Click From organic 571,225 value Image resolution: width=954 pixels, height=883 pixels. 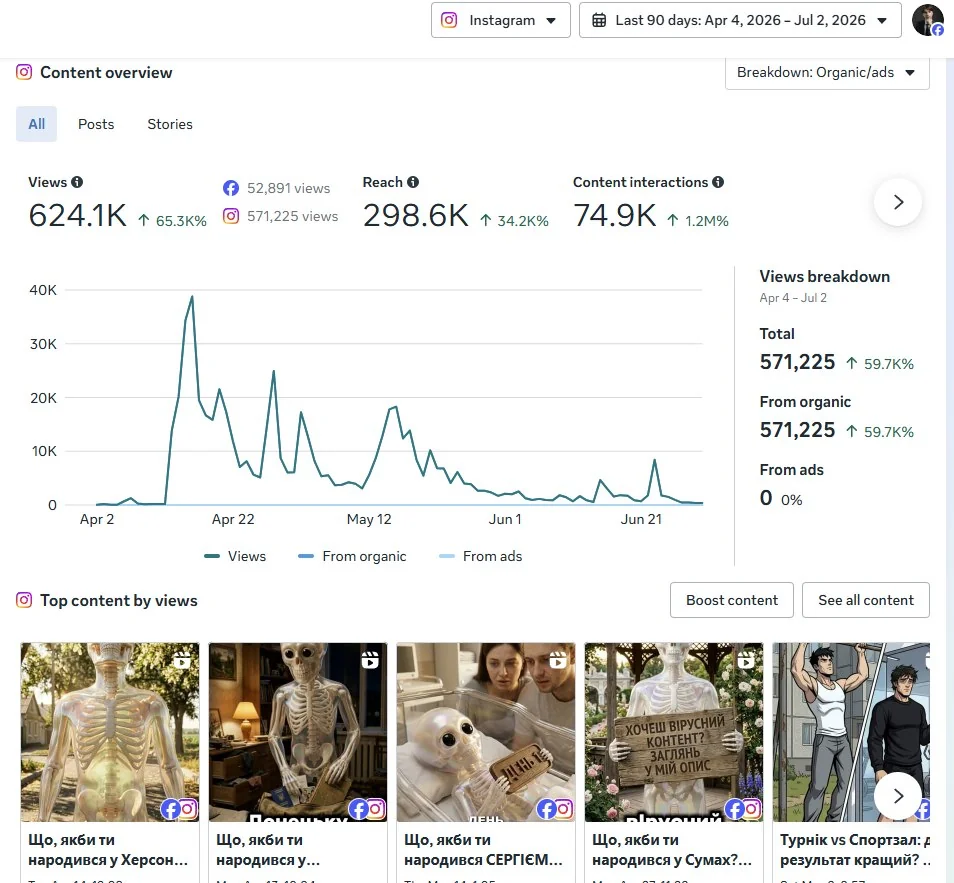click(797, 430)
